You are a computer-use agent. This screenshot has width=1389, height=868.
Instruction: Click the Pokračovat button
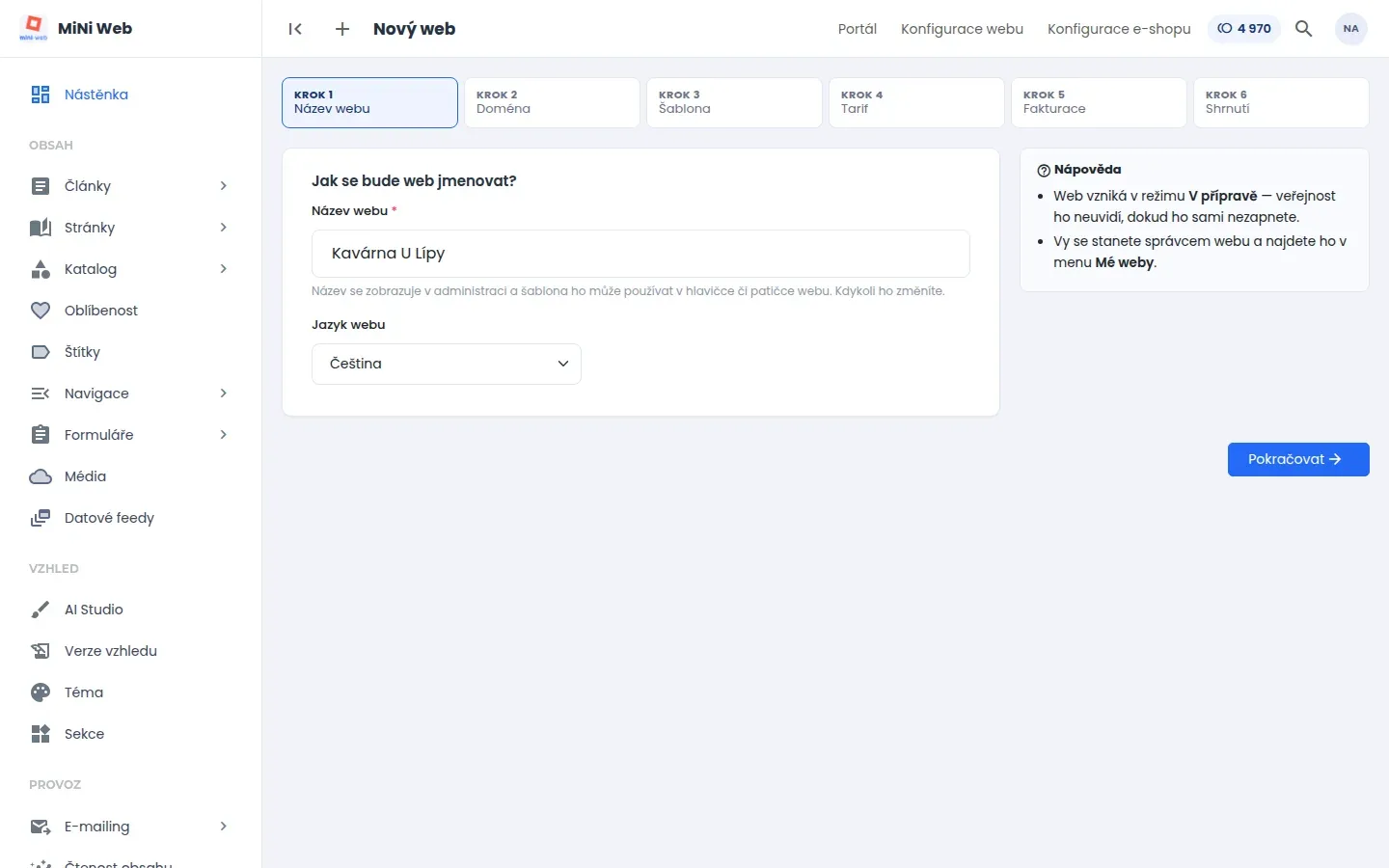(x=1298, y=459)
